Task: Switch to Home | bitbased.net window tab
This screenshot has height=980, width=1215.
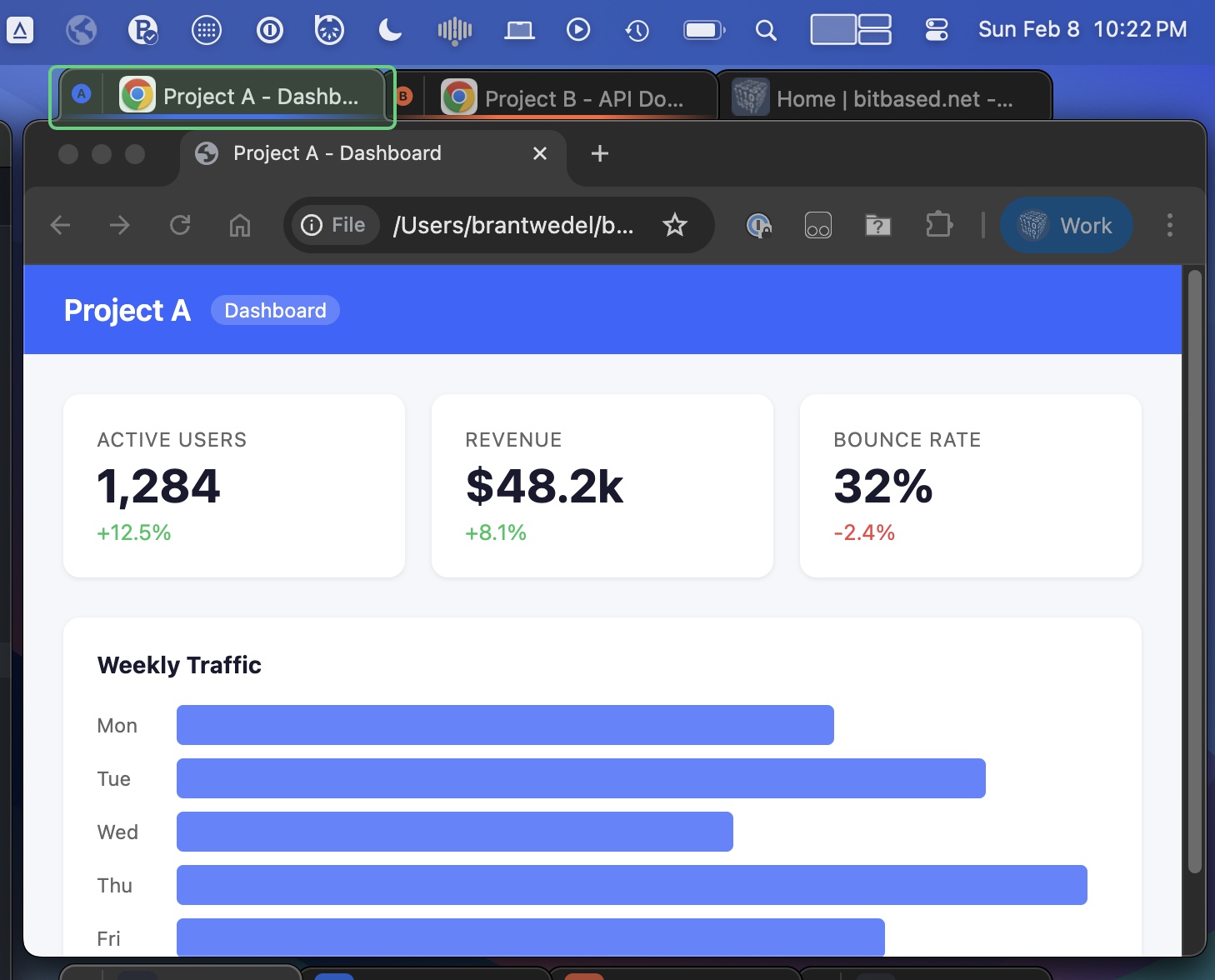Action: coord(883,98)
